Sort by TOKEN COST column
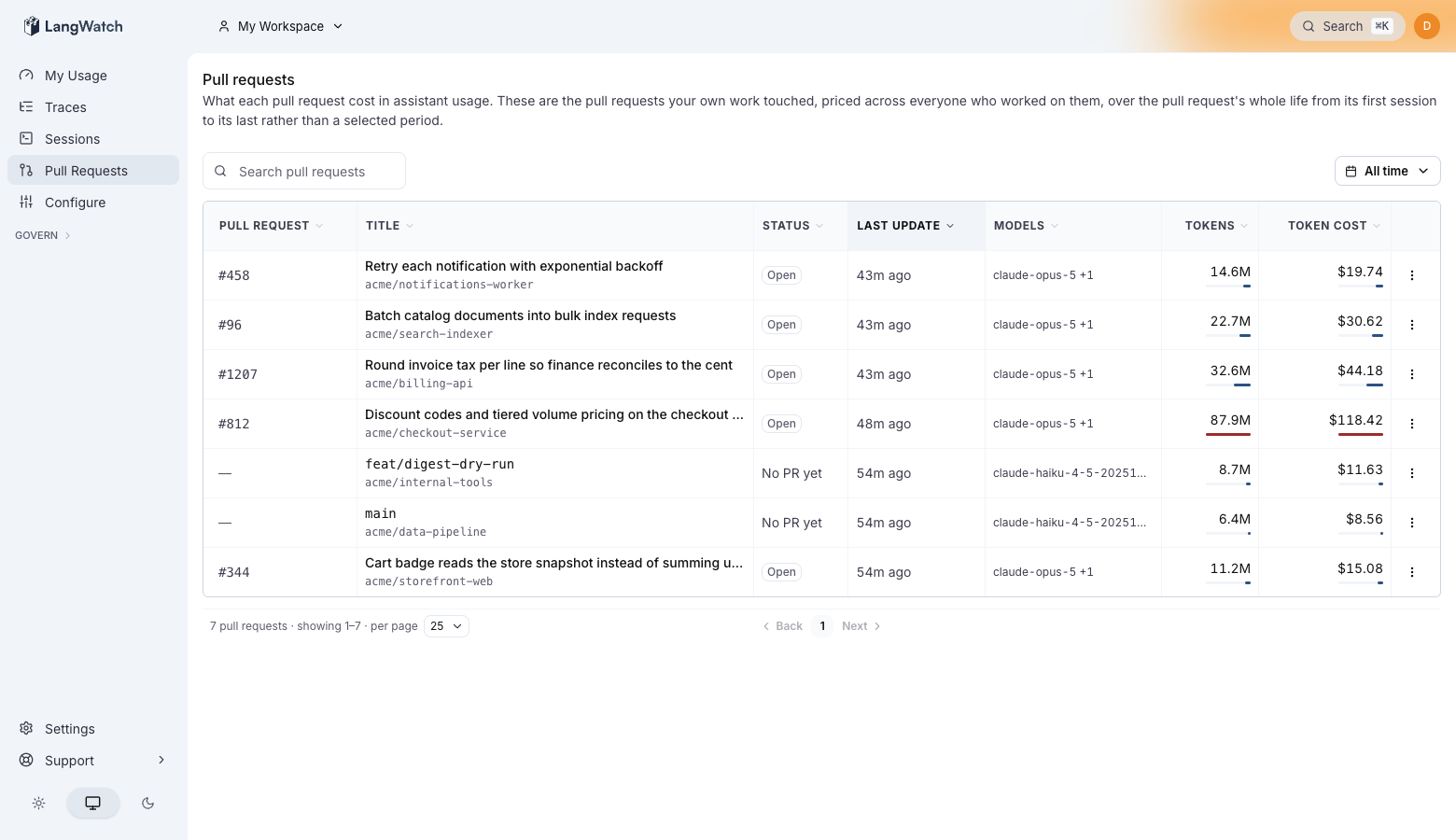Image resolution: width=1456 pixels, height=840 pixels. pyautogui.click(x=1334, y=226)
